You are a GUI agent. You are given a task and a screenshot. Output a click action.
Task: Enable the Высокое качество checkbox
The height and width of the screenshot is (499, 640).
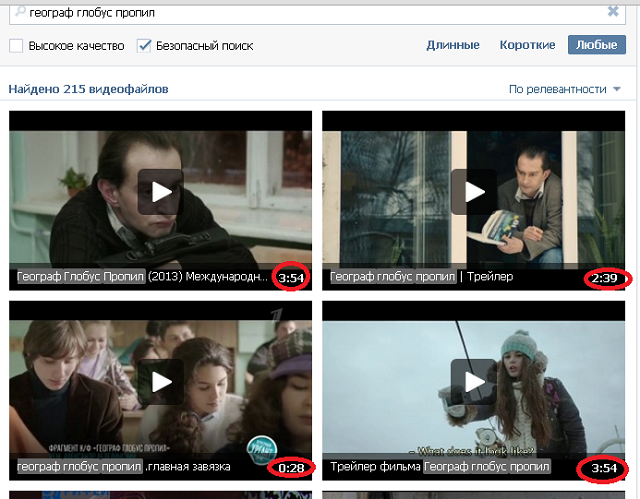pyautogui.click(x=16, y=46)
